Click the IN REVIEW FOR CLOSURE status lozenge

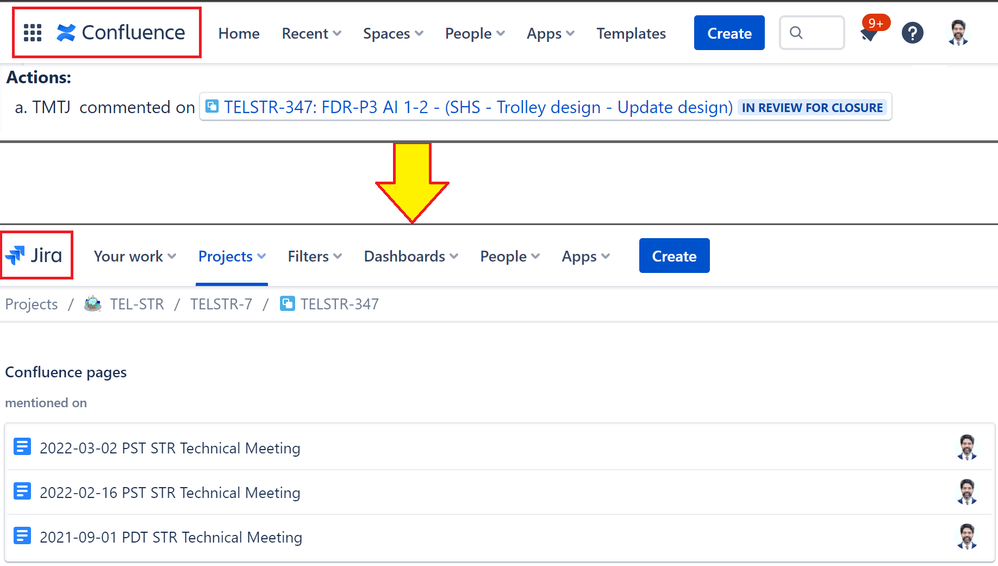[812, 108]
